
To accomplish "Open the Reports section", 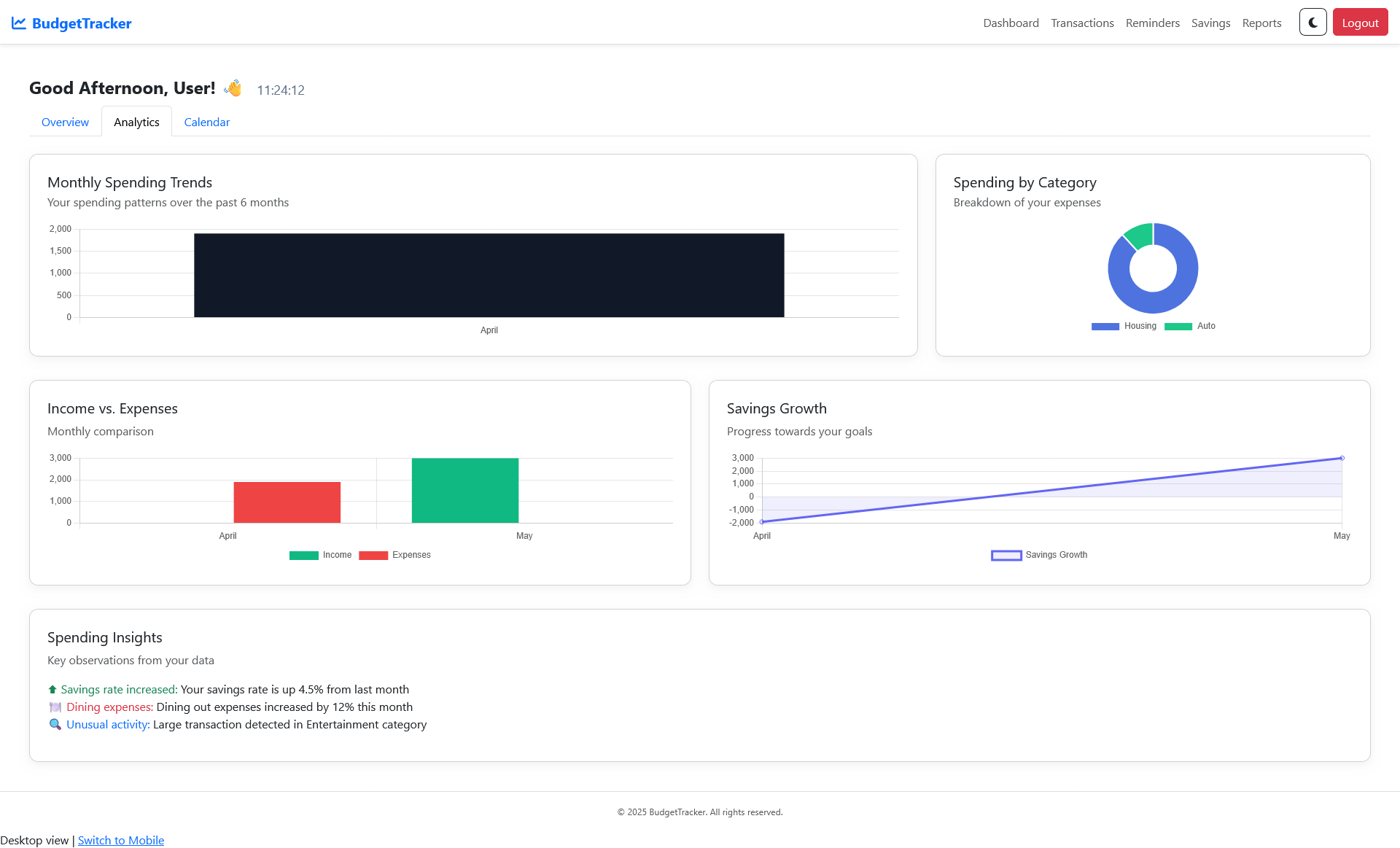I will (1261, 23).
